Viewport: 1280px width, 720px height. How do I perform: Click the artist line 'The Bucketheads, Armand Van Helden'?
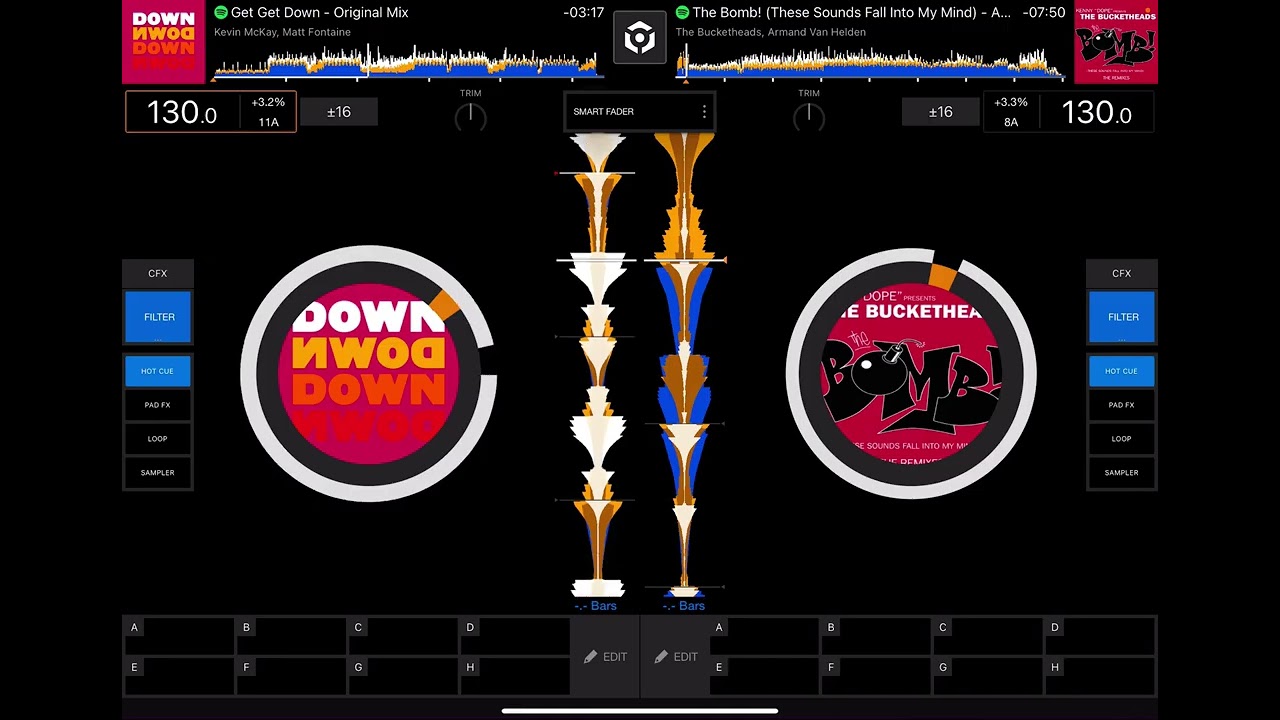pyautogui.click(x=770, y=32)
